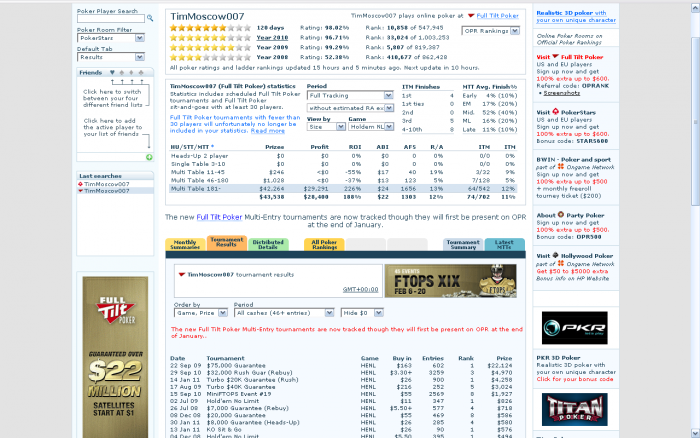Open the All cashes period dropdown
This screenshot has width=700, height=438.
[x=284, y=313]
